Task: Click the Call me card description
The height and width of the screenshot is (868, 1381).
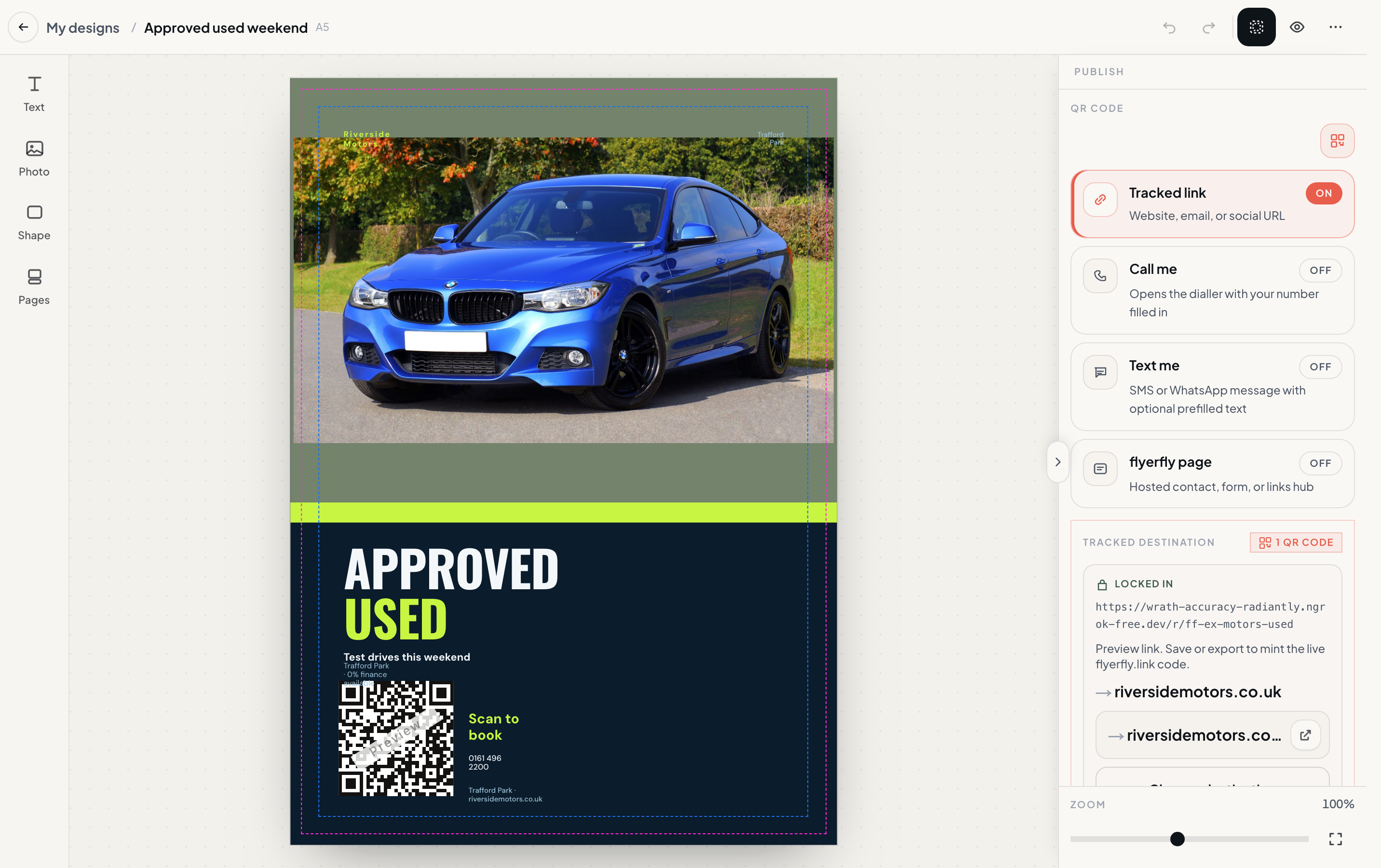Action: coord(1223,303)
